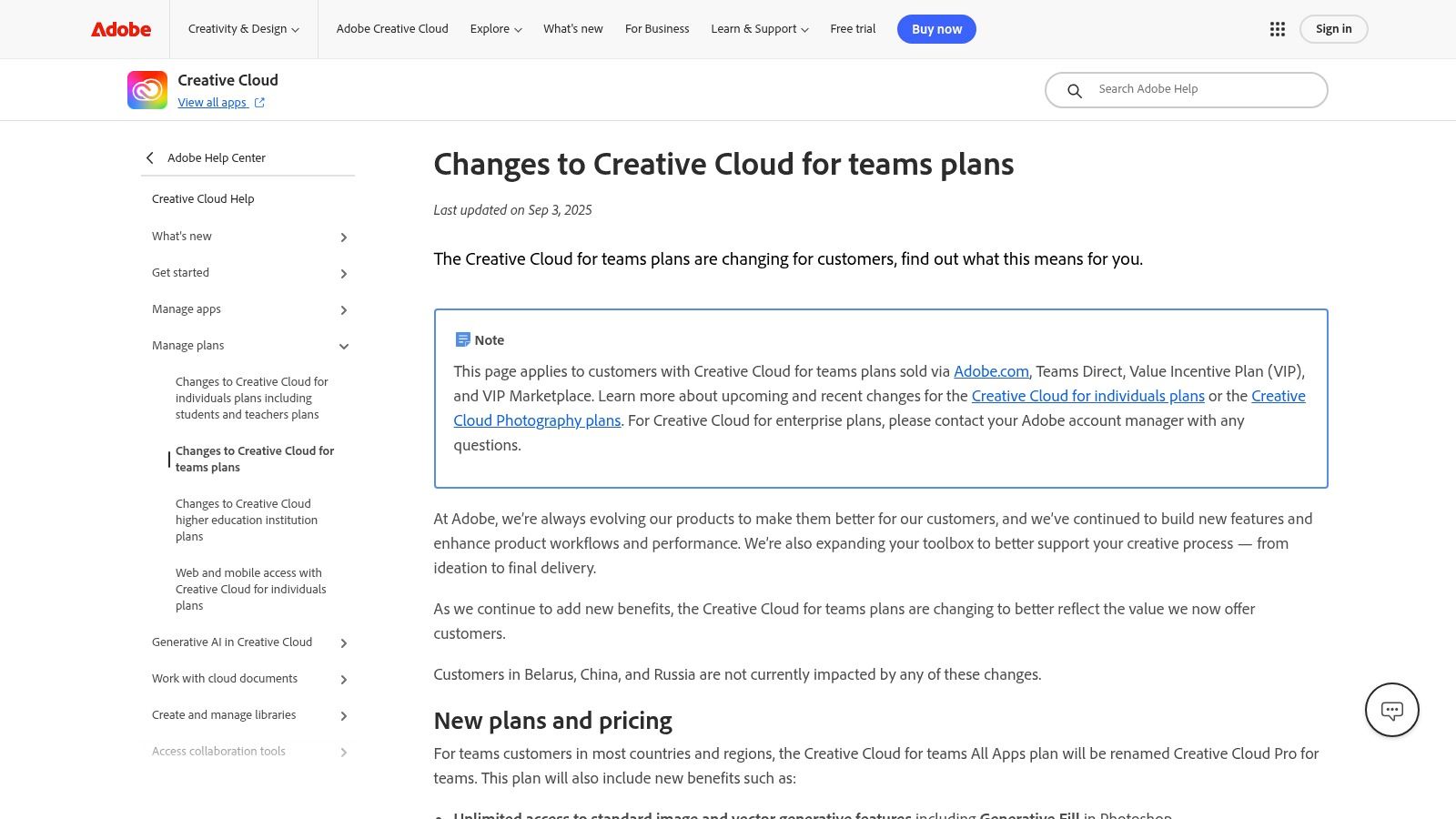Open the Creativity & Design dropdown menu
The height and width of the screenshot is (819, 1456).
click(243, 29)
